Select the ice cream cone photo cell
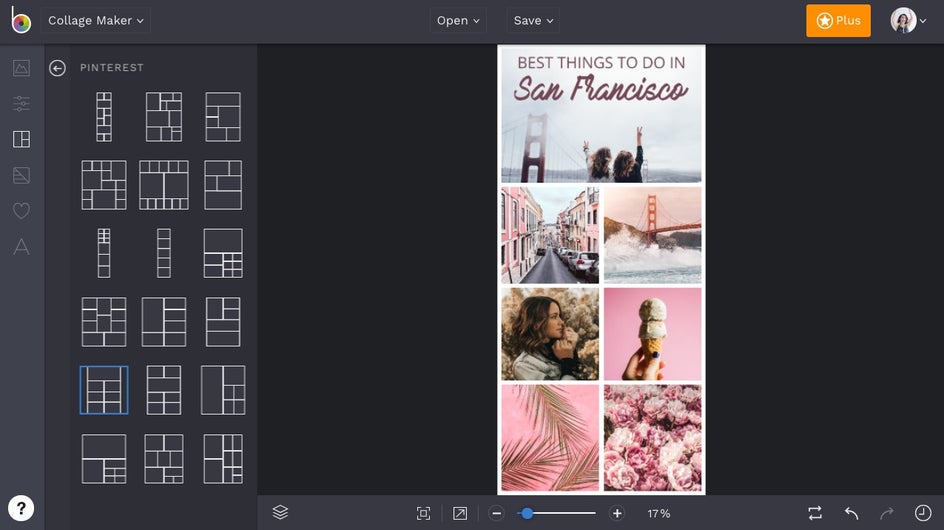944x530 pixels. coord(653,334)
